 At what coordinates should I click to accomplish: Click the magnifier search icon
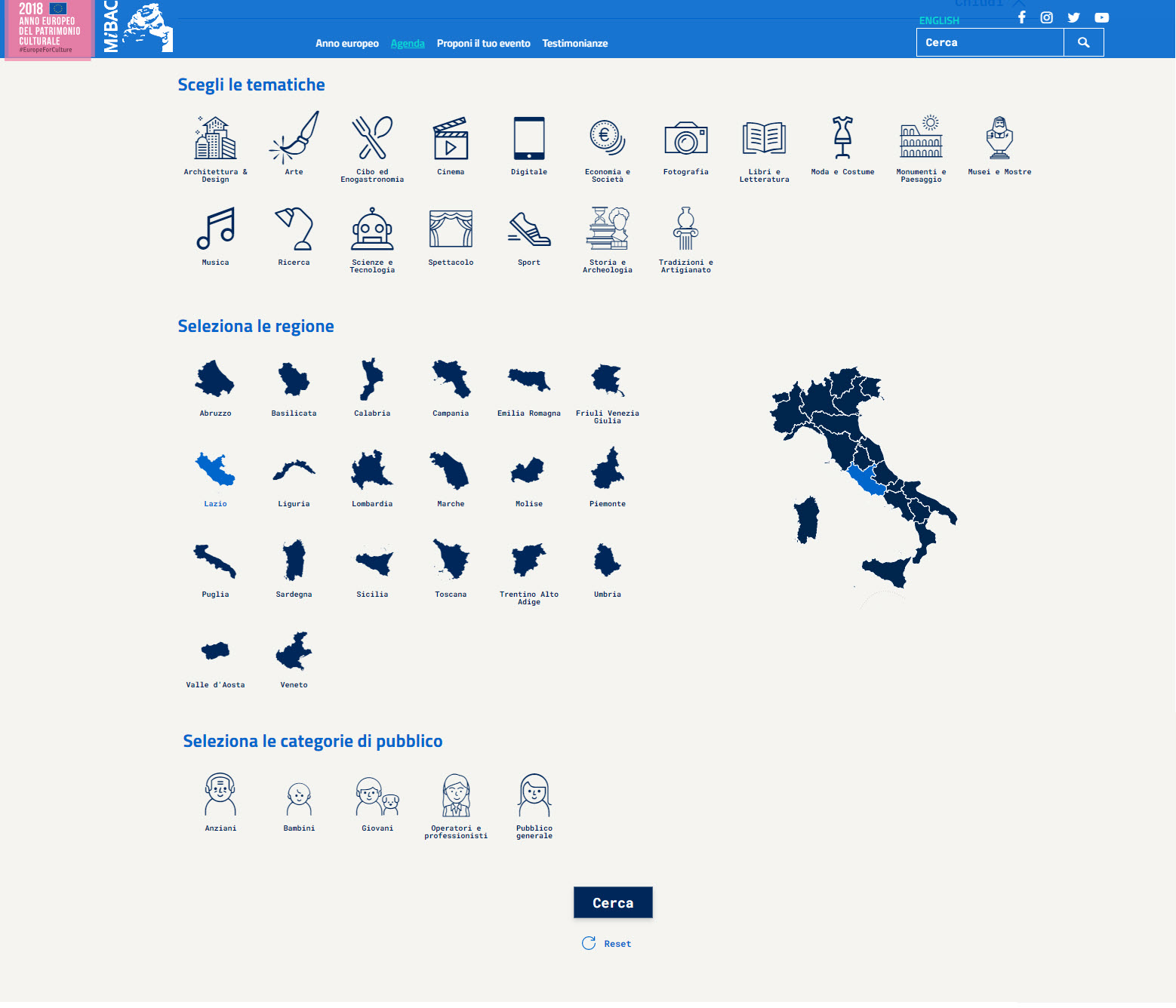(x=1083, y=43)
